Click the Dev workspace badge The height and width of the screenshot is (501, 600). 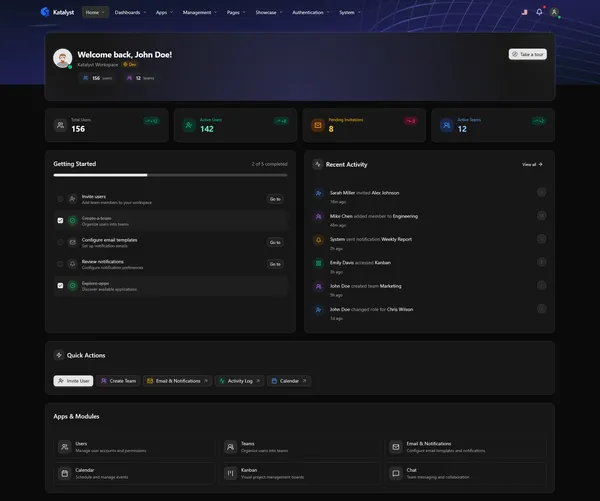click(130, 65)
